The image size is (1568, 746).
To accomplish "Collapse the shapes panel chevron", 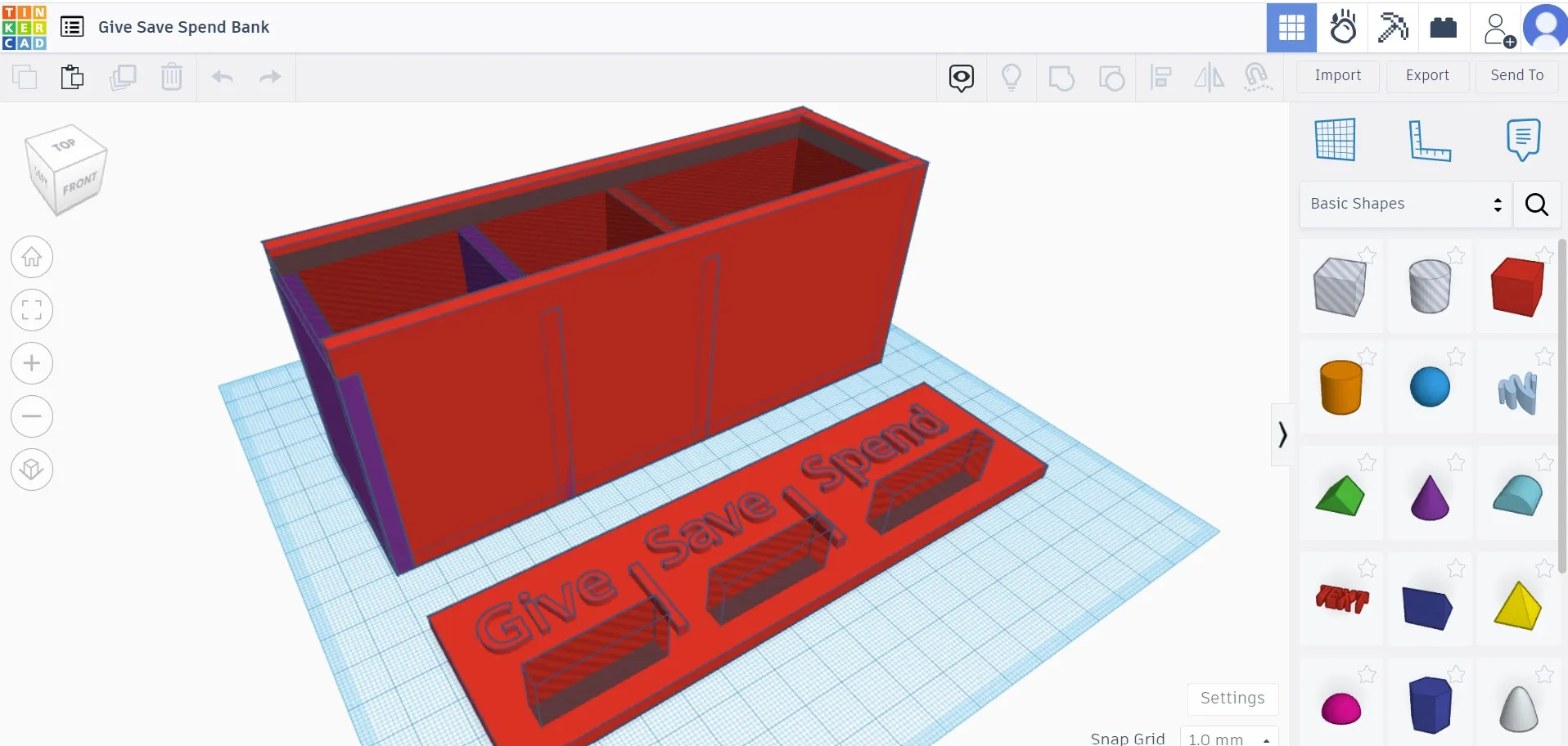I will pos(1282,434).
